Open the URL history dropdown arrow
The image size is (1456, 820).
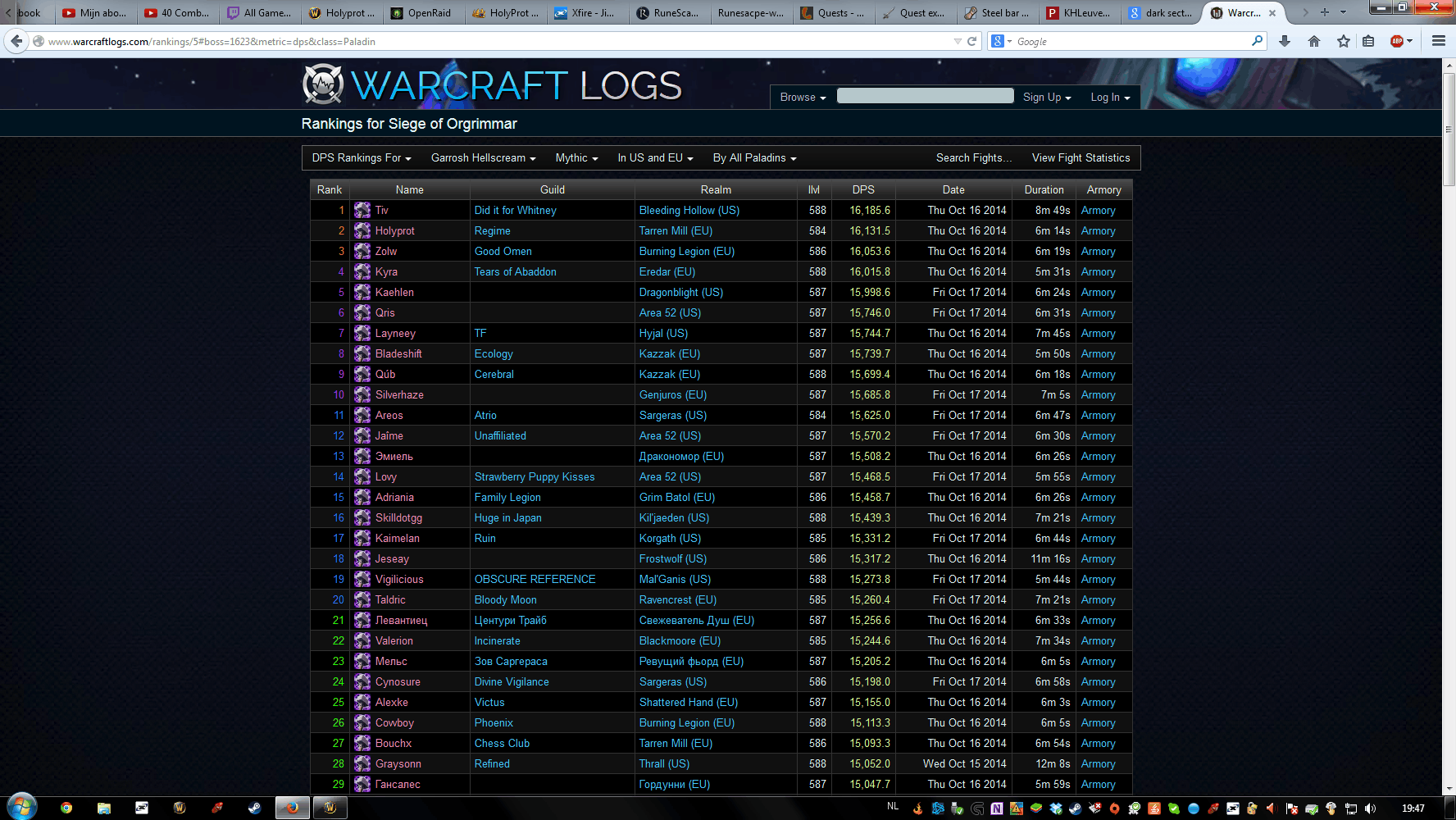958,41
